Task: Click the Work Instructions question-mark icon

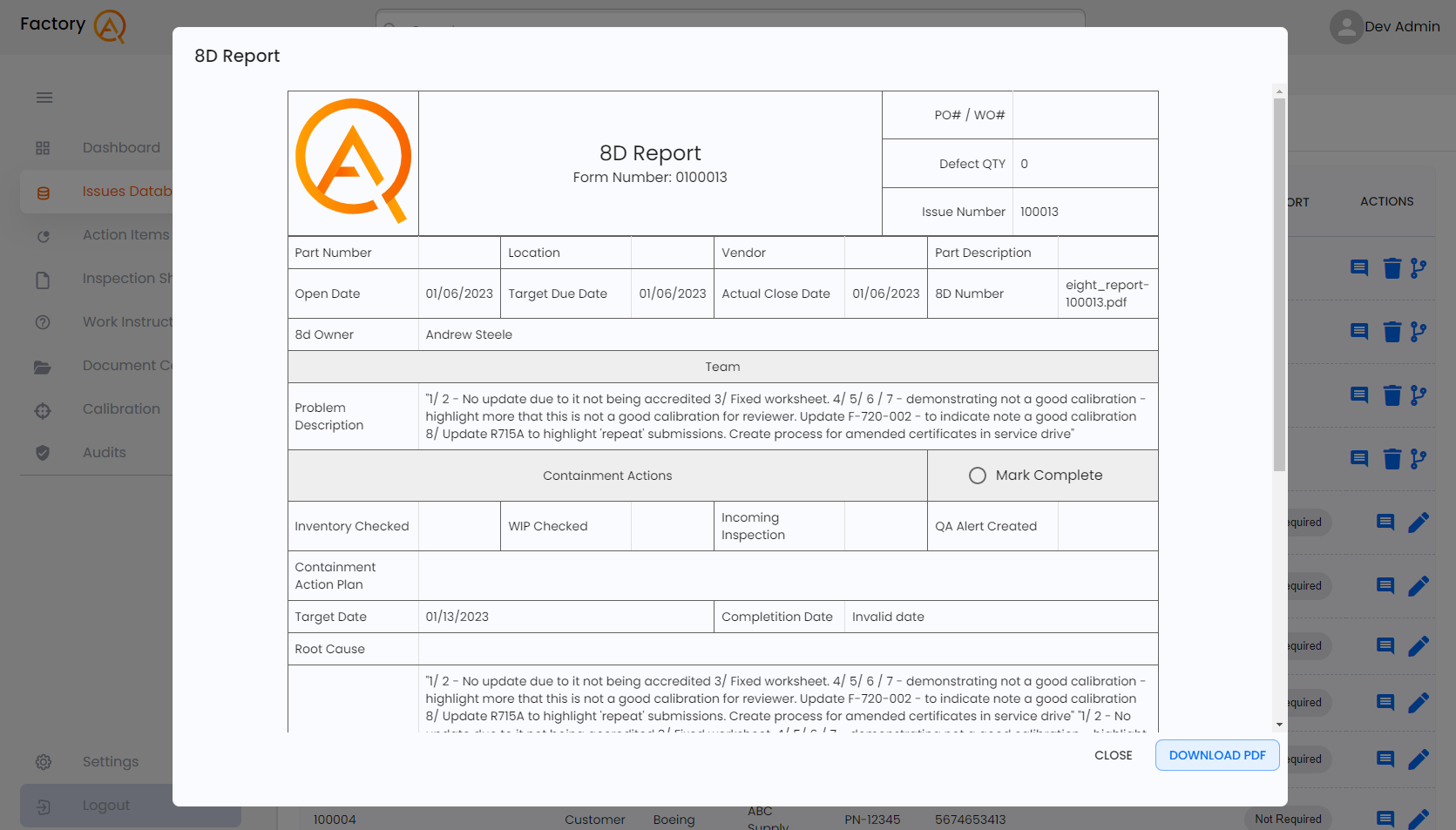Action: [43, 322]
